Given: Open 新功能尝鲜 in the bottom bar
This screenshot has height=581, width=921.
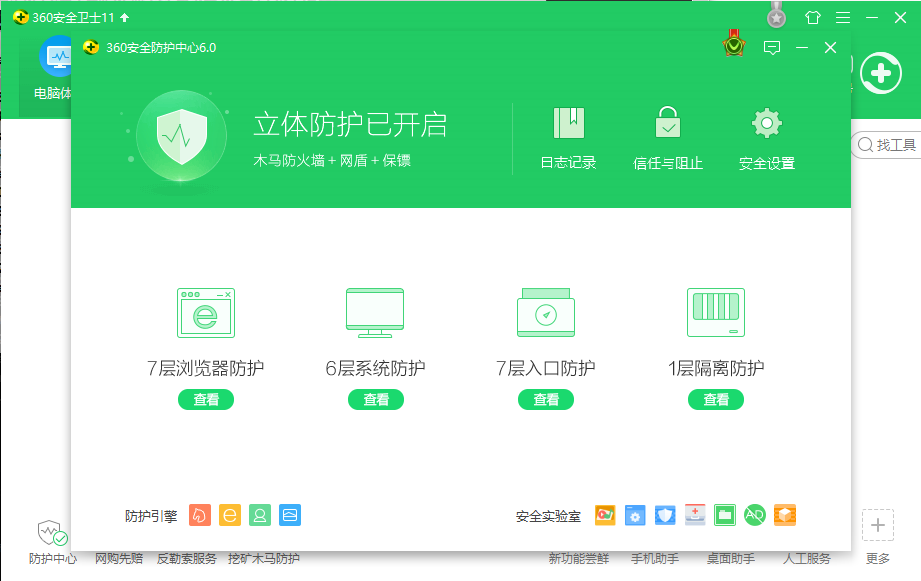Looking at the screenshot, I should (x=579, y=559).
